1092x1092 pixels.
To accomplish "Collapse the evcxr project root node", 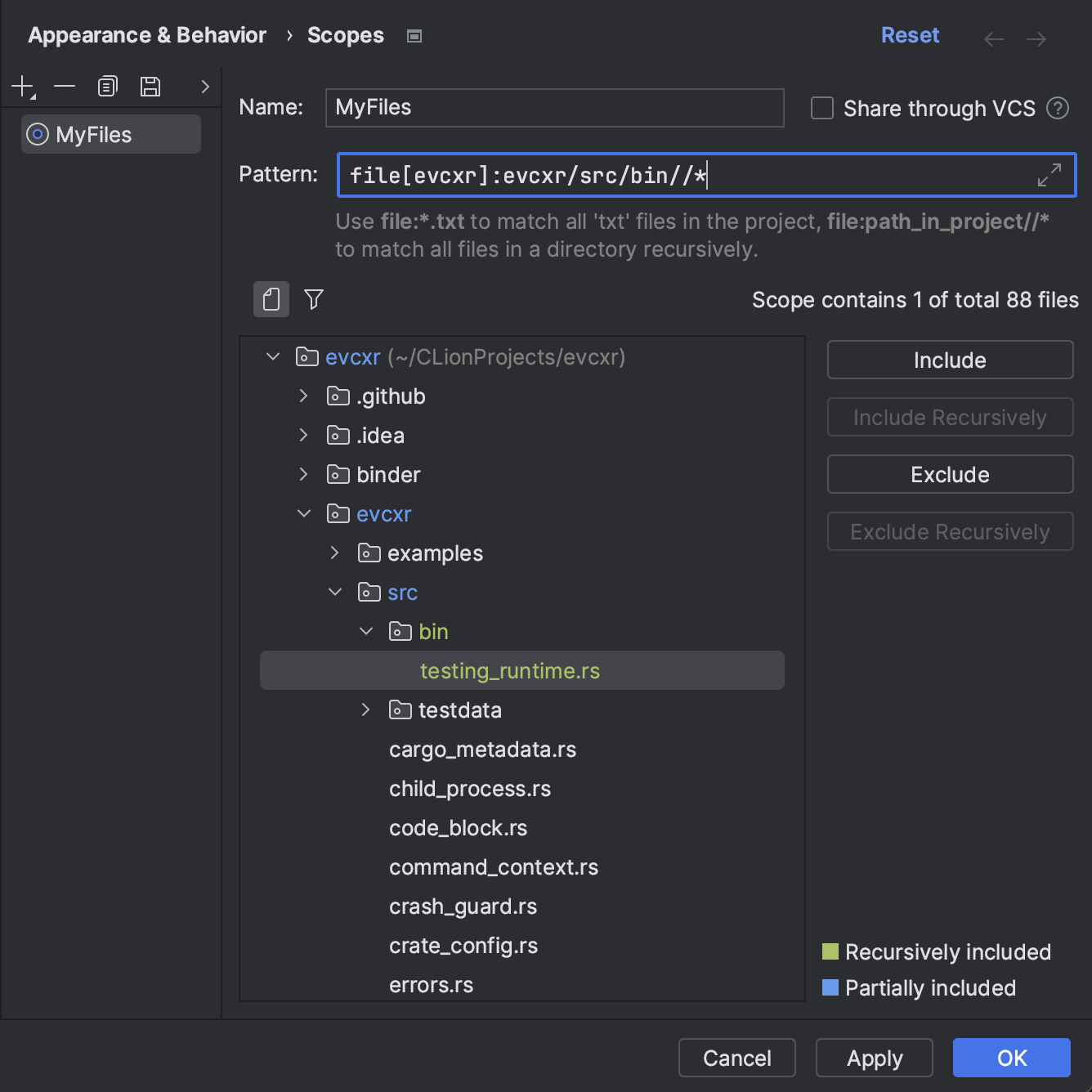I will tap(272, 357).
